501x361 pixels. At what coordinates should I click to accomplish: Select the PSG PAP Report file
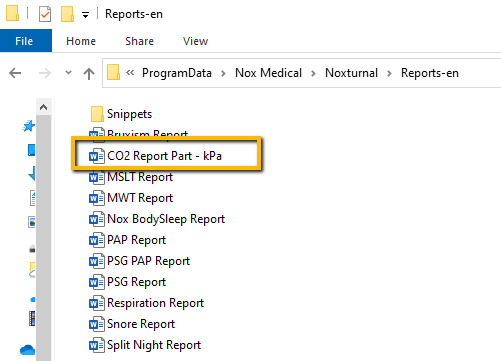click(148, 261)
